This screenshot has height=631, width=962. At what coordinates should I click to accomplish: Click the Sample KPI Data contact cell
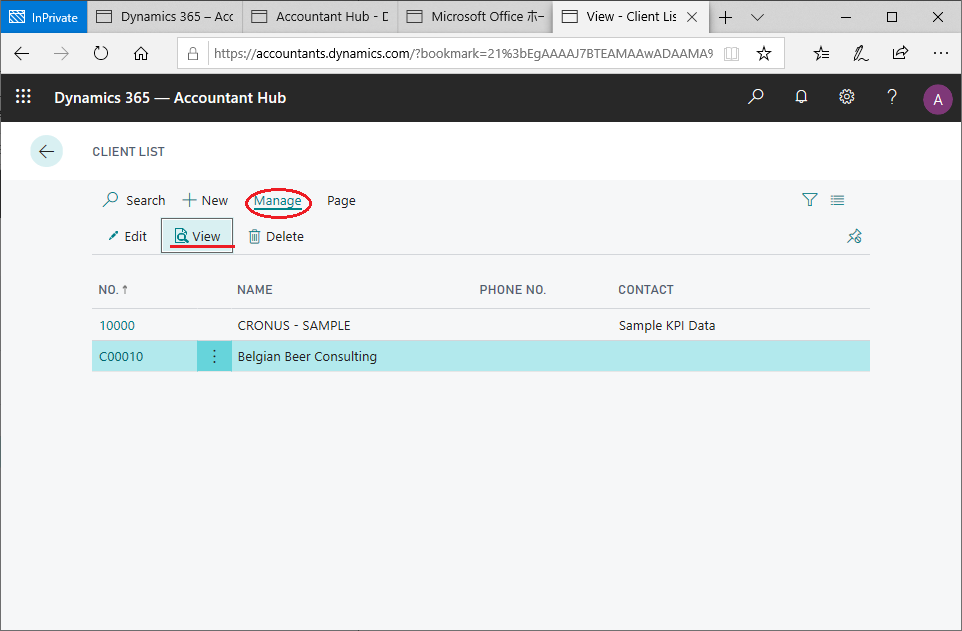pos(667,325)
